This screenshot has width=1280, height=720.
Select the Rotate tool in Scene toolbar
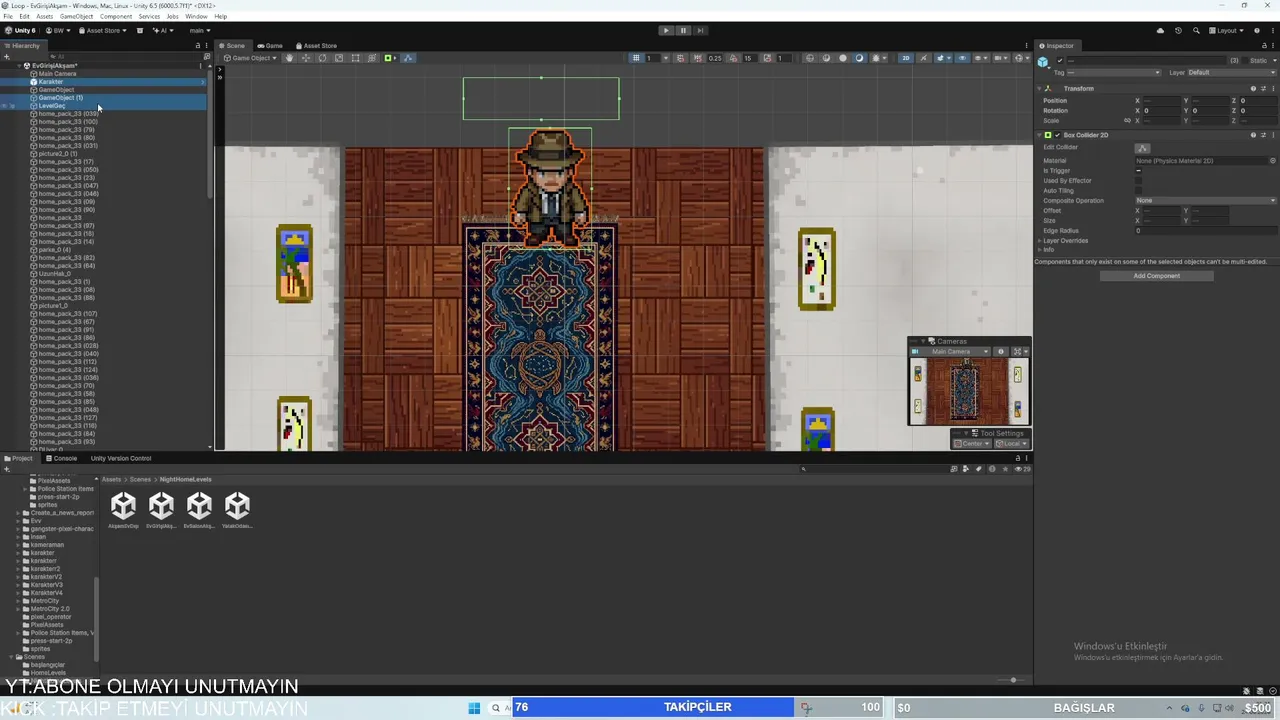322,58
